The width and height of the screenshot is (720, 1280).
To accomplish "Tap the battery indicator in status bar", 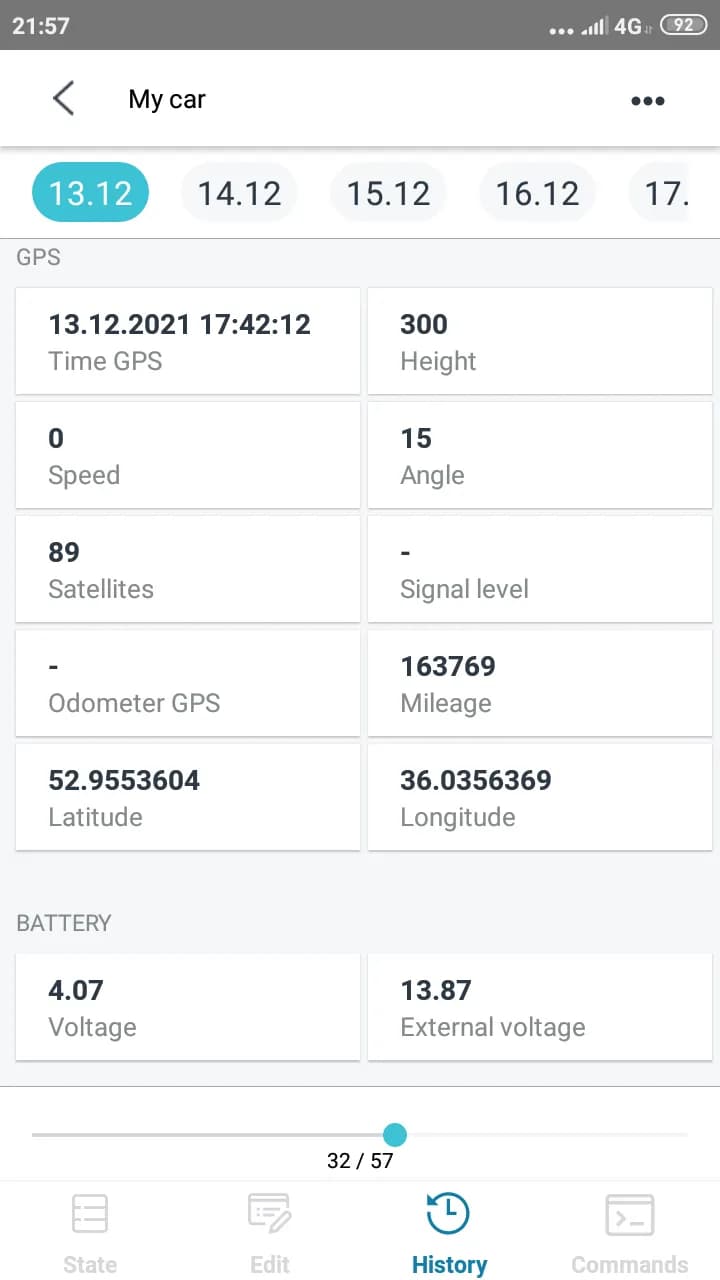I will 684,25.
